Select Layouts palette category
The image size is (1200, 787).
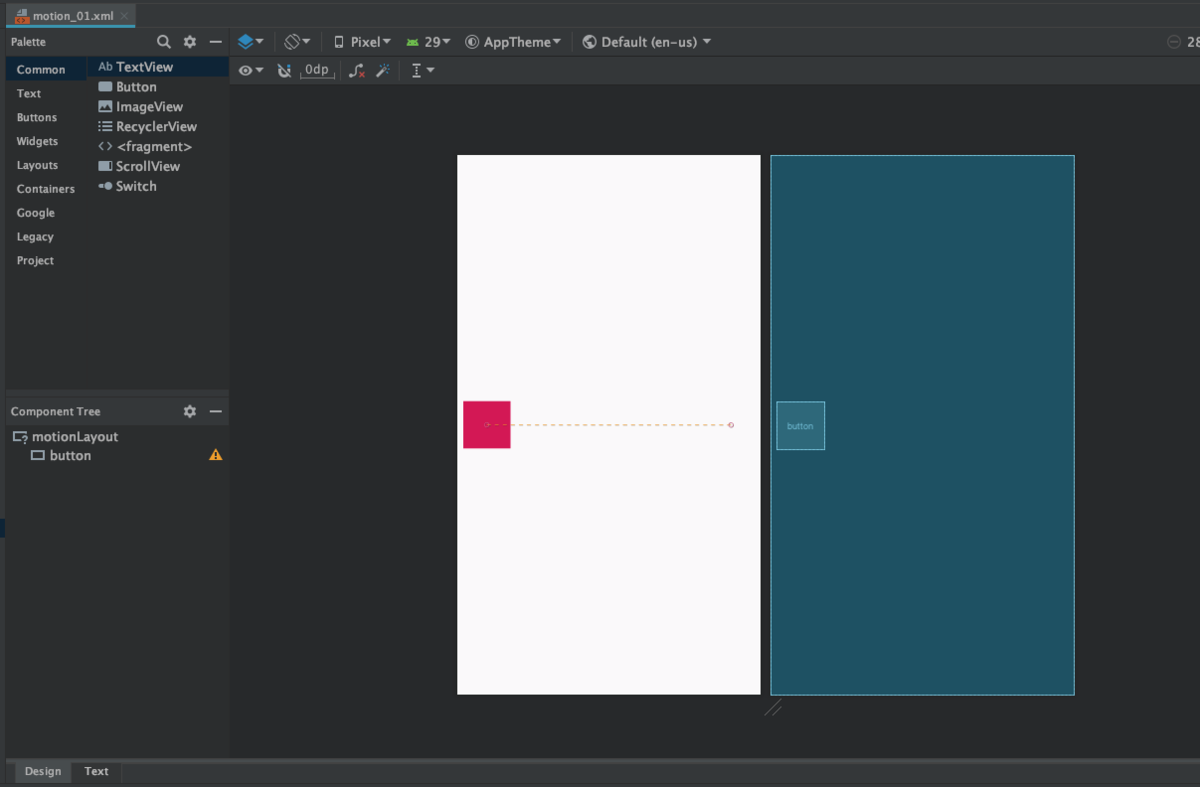[x=37, y=165]
